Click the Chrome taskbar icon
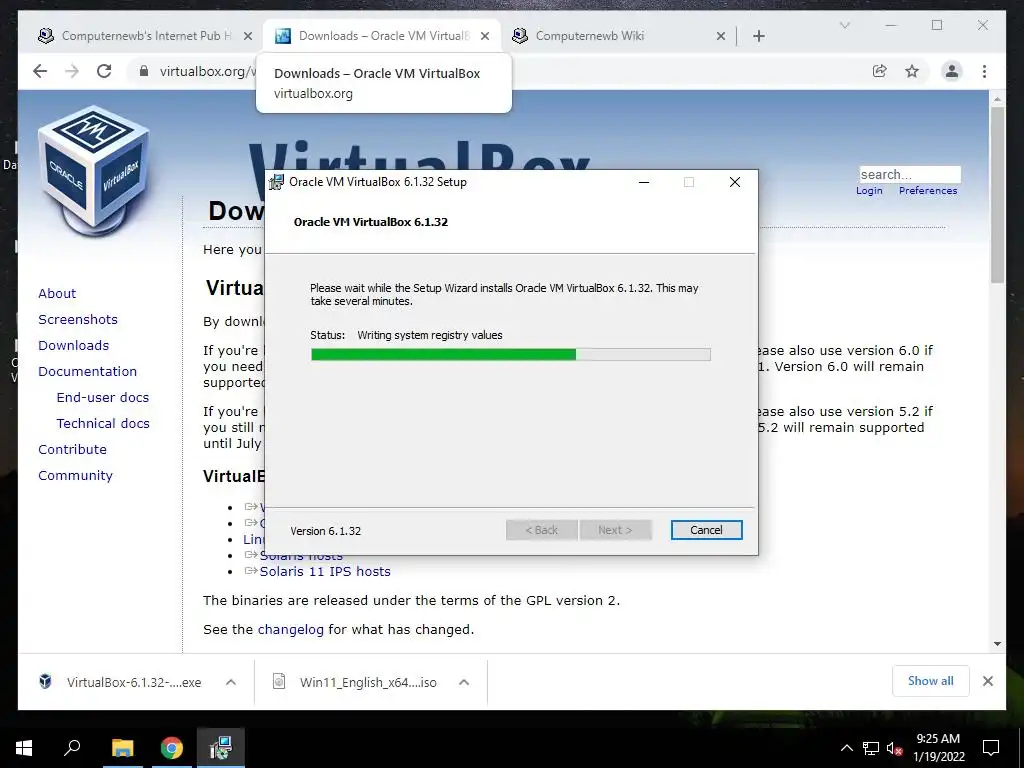Screen dimensions: 1024x768 pyautogui.click(x=171, y=748)
